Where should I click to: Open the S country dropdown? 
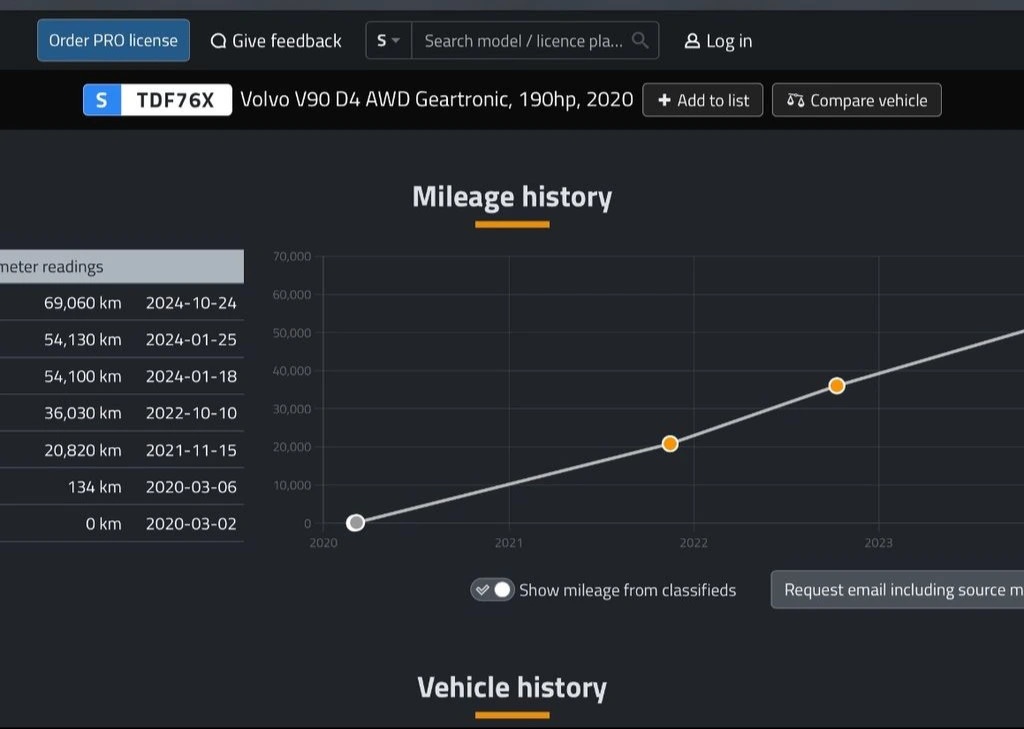pos(388,41)
